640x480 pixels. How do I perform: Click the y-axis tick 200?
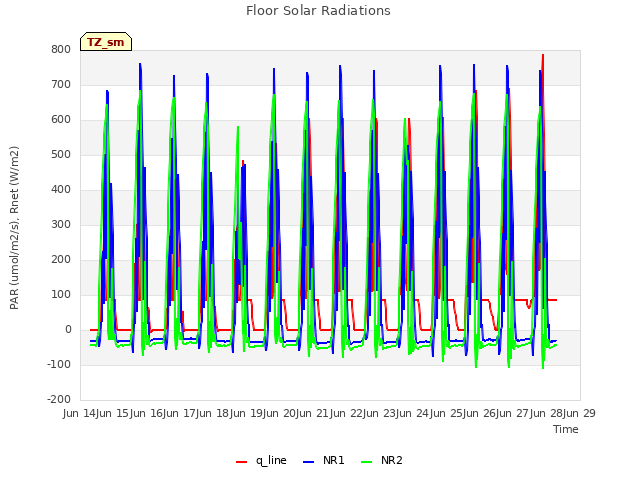[x=61, y=260]
